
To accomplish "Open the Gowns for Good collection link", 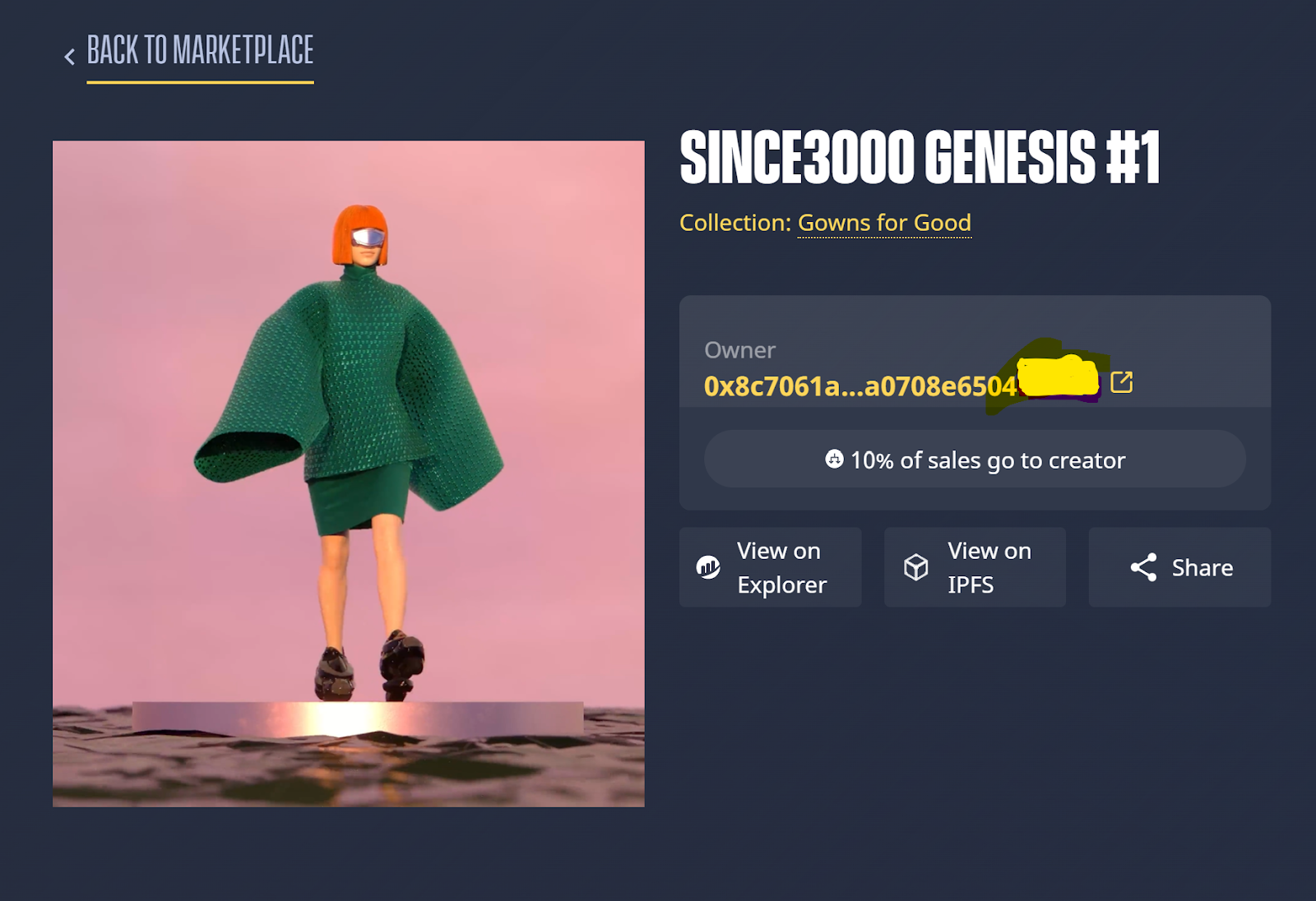I will tap(884, 223).
